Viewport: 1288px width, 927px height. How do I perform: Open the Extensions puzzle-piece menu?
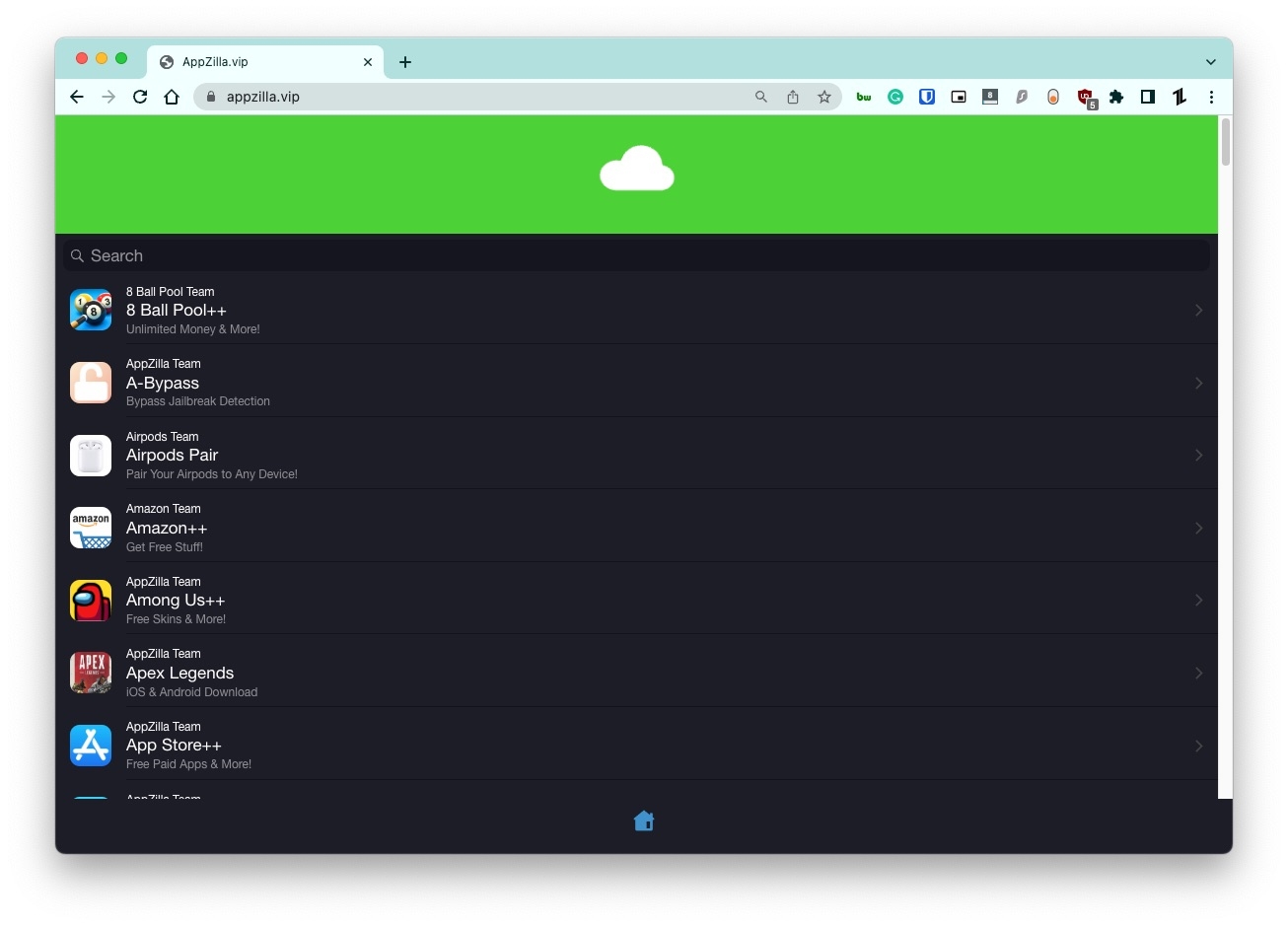coord(1116,97)
